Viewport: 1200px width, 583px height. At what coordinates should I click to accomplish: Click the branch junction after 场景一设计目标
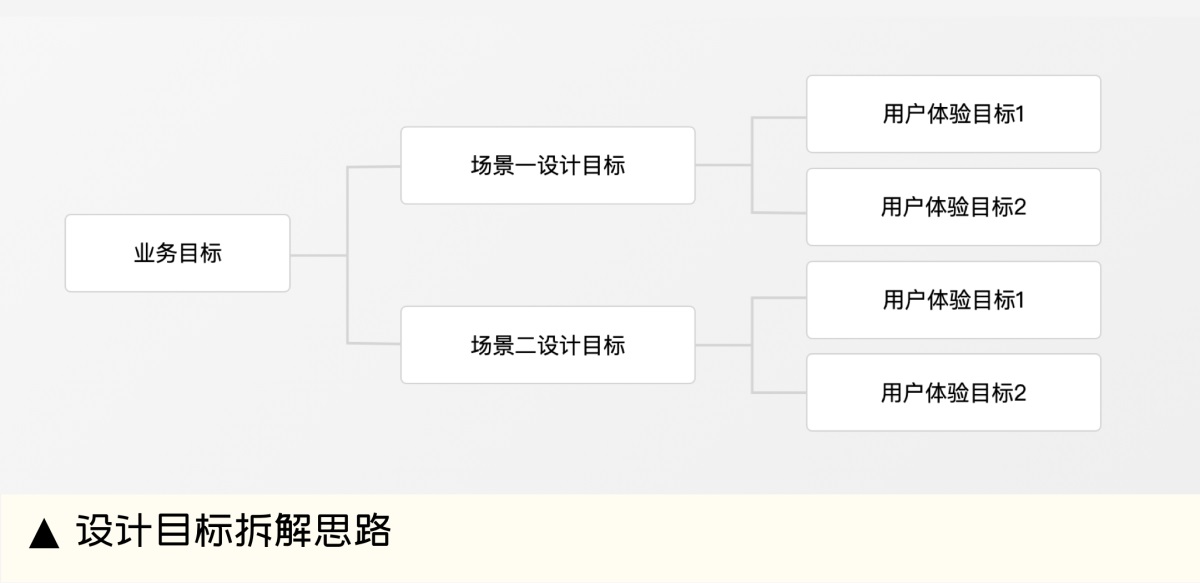752,165
